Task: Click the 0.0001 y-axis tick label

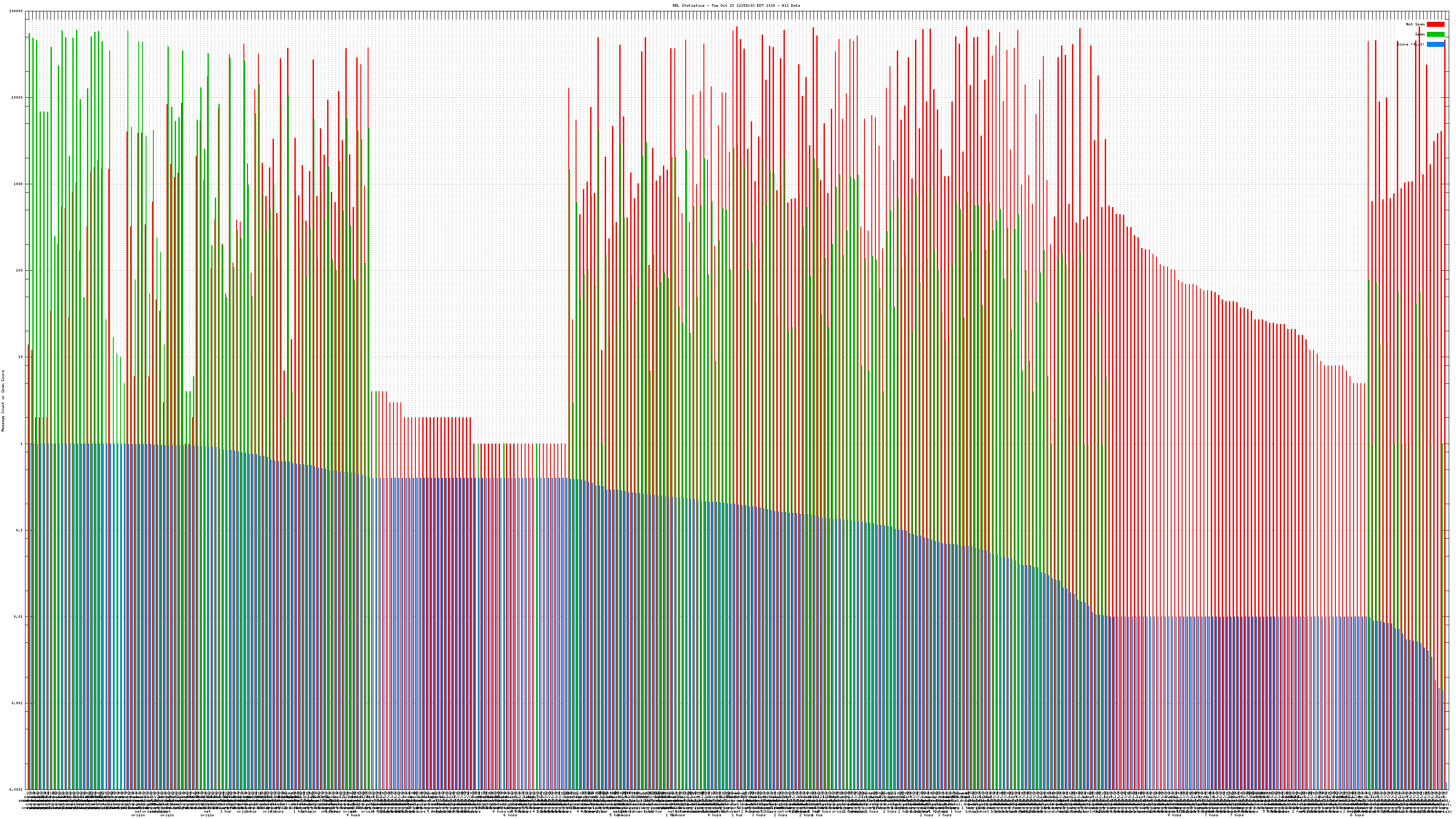Action: [16, 789]
